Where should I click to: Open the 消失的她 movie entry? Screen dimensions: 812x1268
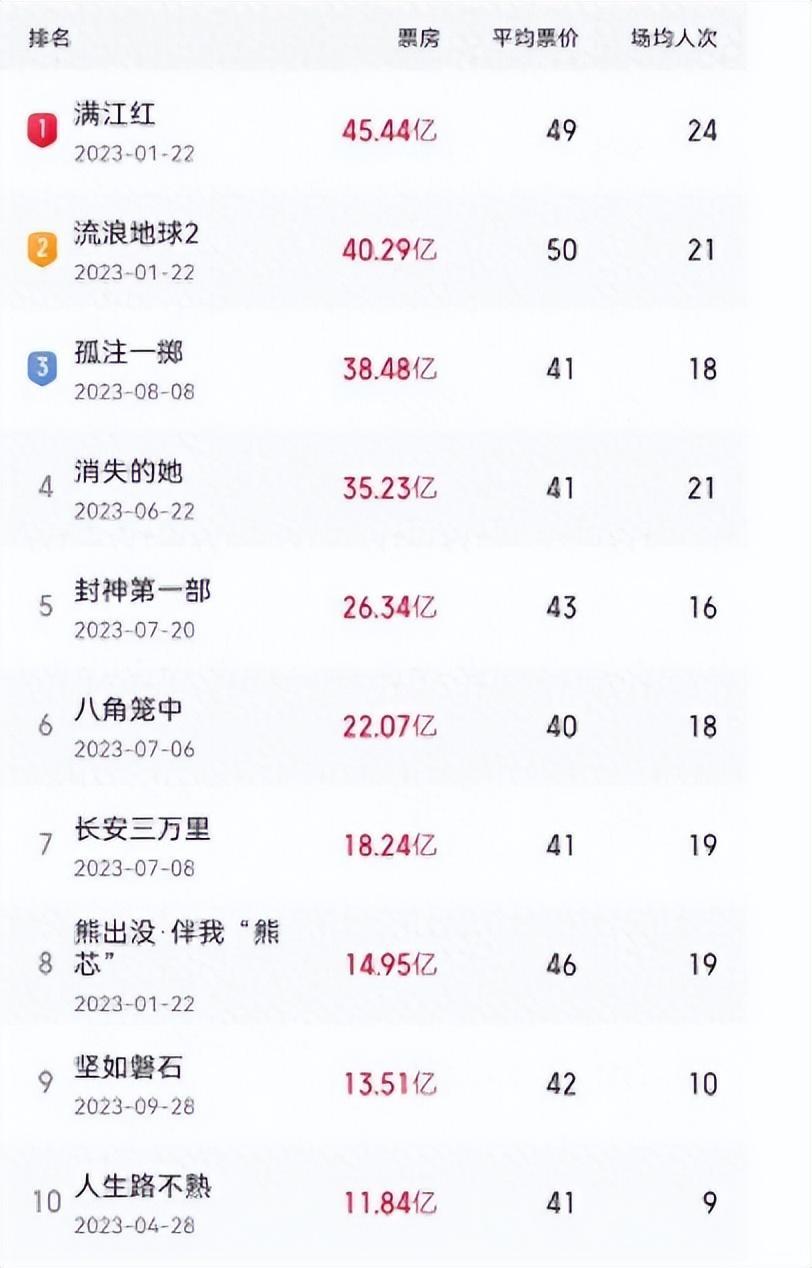[x=129, y=471]
